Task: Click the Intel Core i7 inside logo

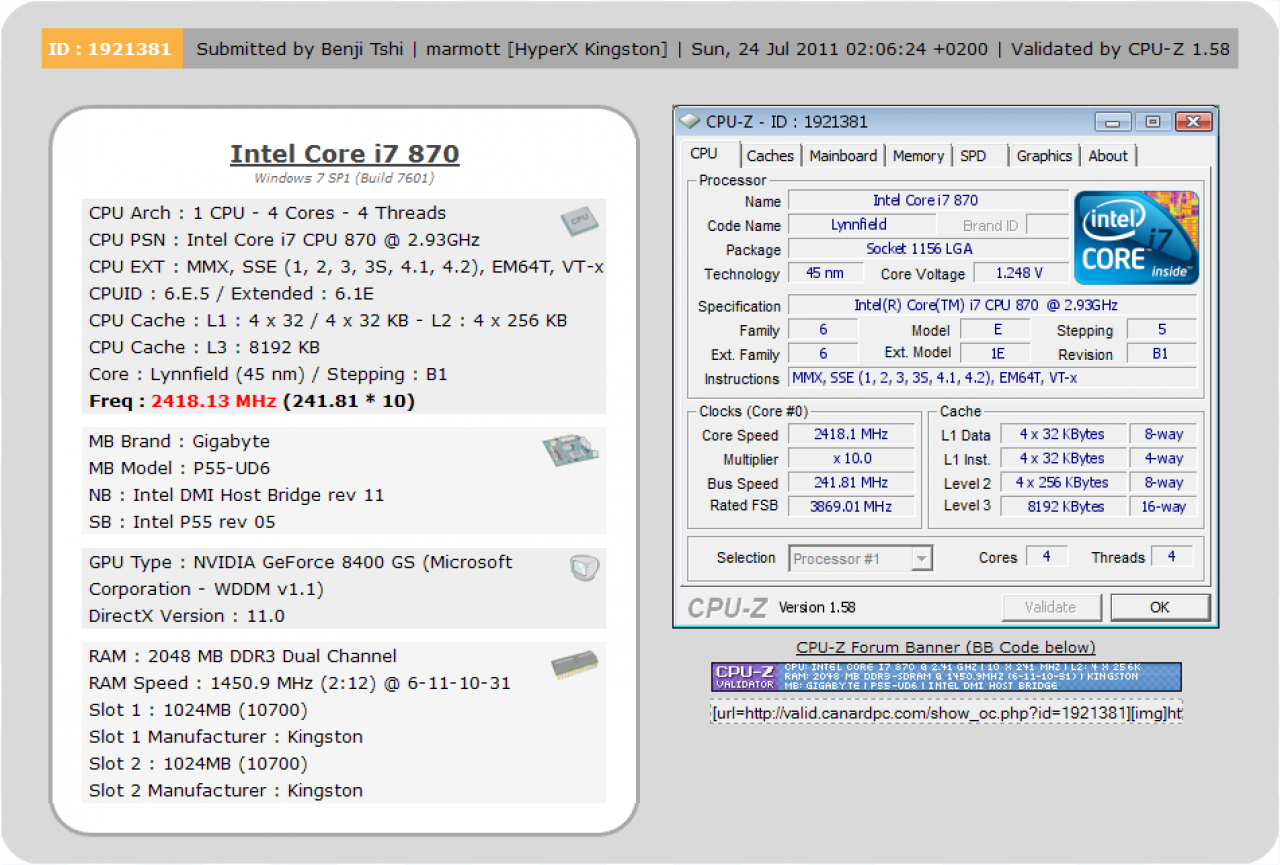Action: (x=1136, y=238)
